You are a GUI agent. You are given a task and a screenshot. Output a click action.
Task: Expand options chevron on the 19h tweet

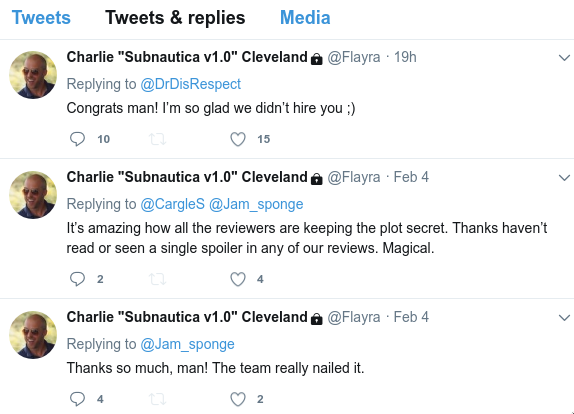tap(564, 57)
